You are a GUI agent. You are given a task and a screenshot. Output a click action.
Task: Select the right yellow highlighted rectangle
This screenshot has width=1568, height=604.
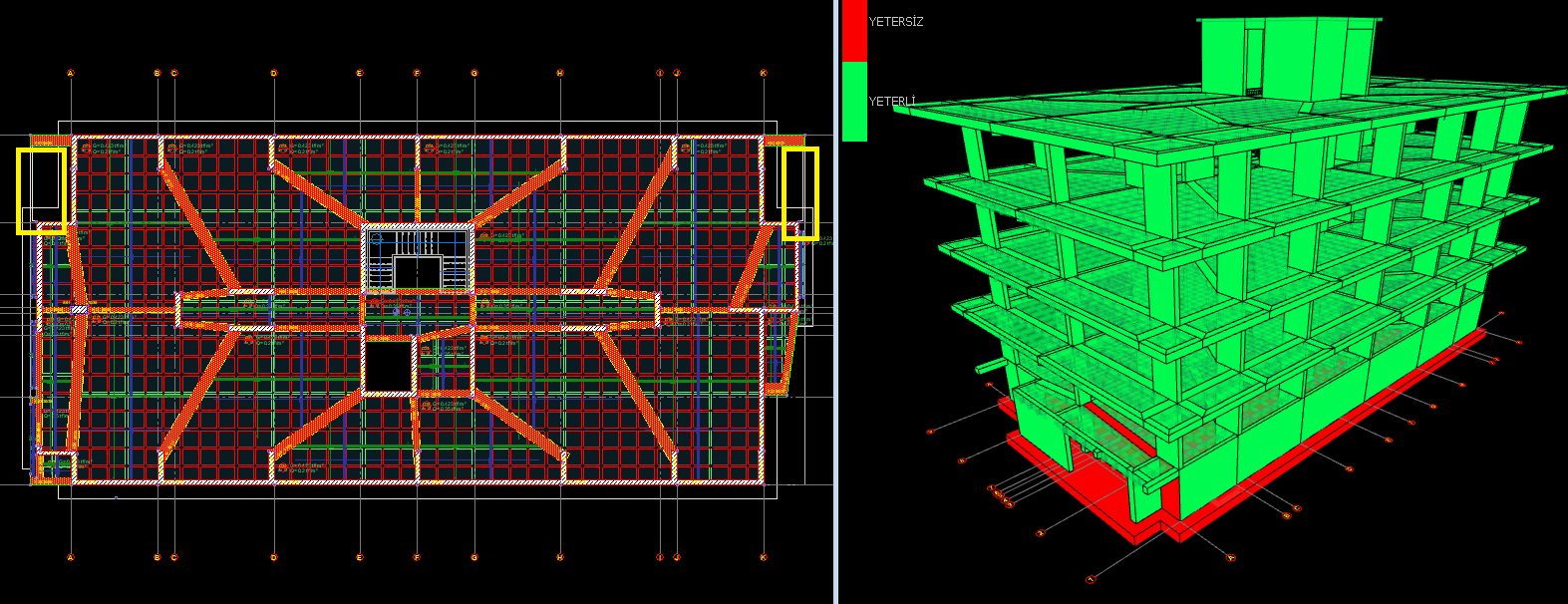point(799,193)
